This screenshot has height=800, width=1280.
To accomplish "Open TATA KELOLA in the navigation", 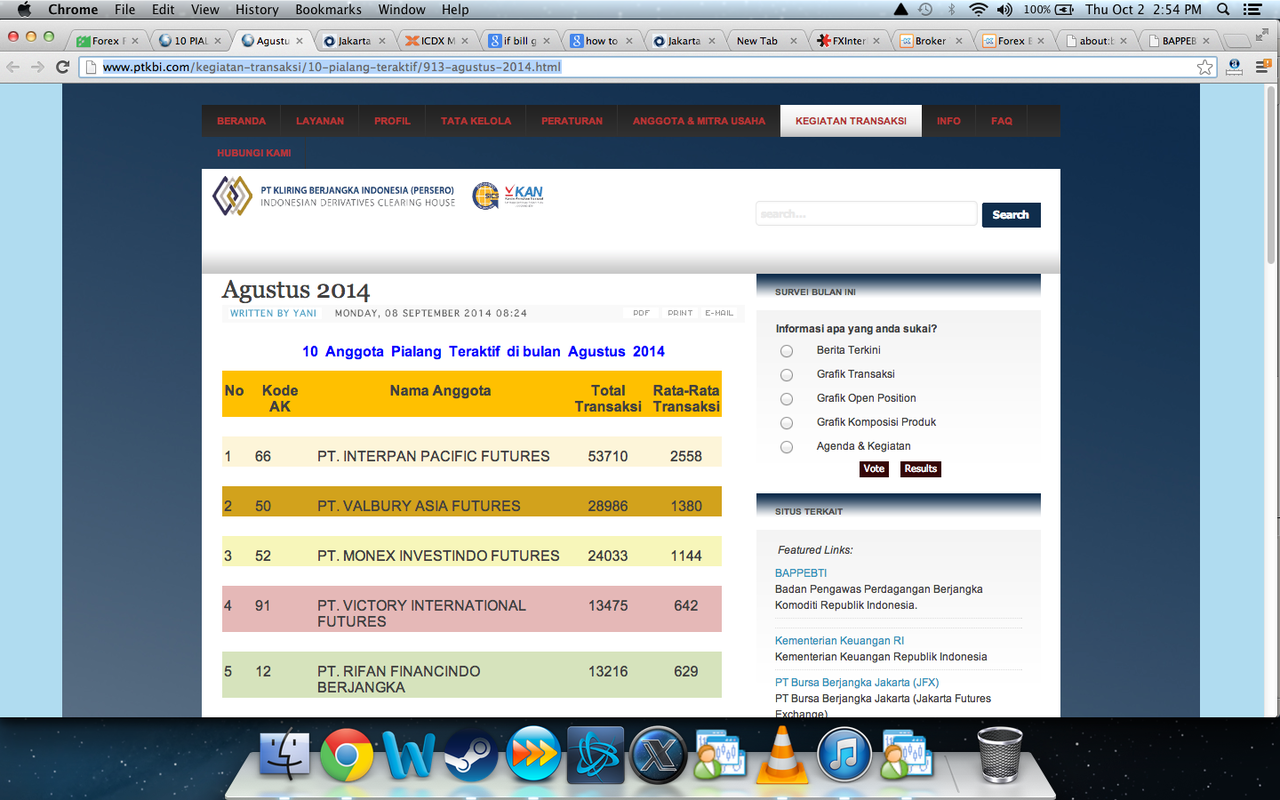I will point(476,121).
